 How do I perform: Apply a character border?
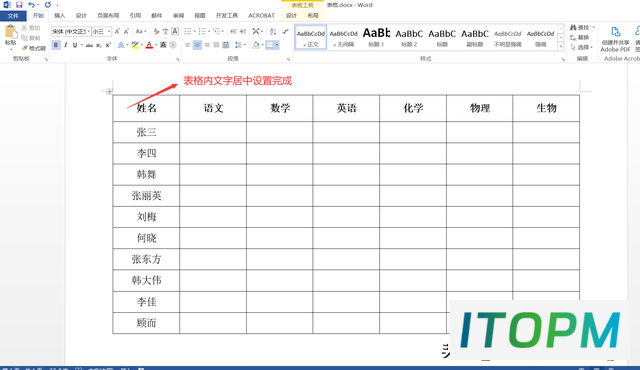tap(175, 31)
